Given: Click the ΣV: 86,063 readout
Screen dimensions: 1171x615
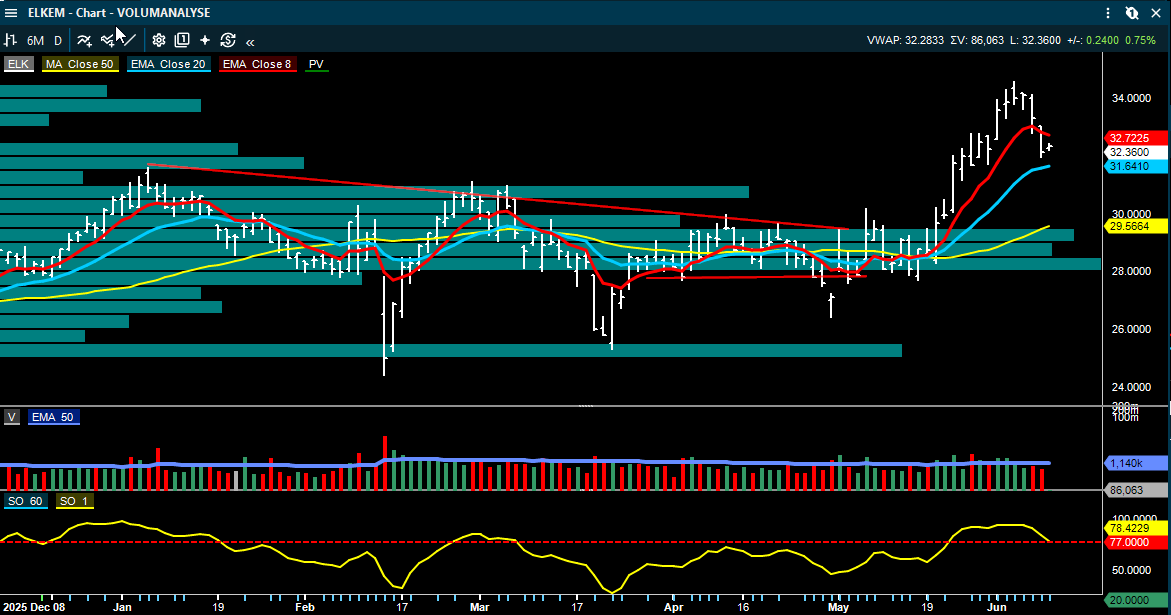Looking at the screenshot, I should coord(977,40).
